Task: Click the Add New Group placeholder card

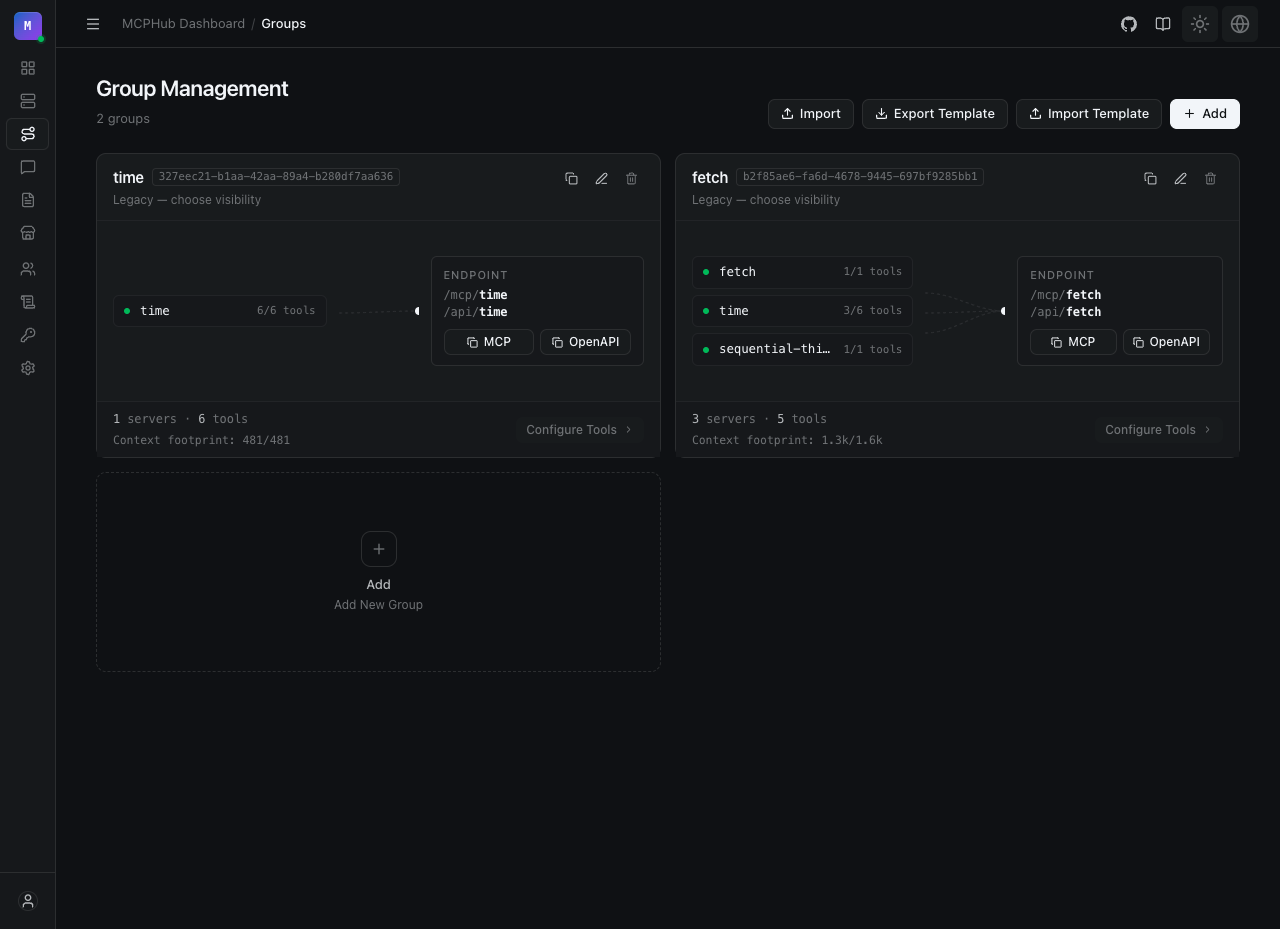Action: (378, 572)
